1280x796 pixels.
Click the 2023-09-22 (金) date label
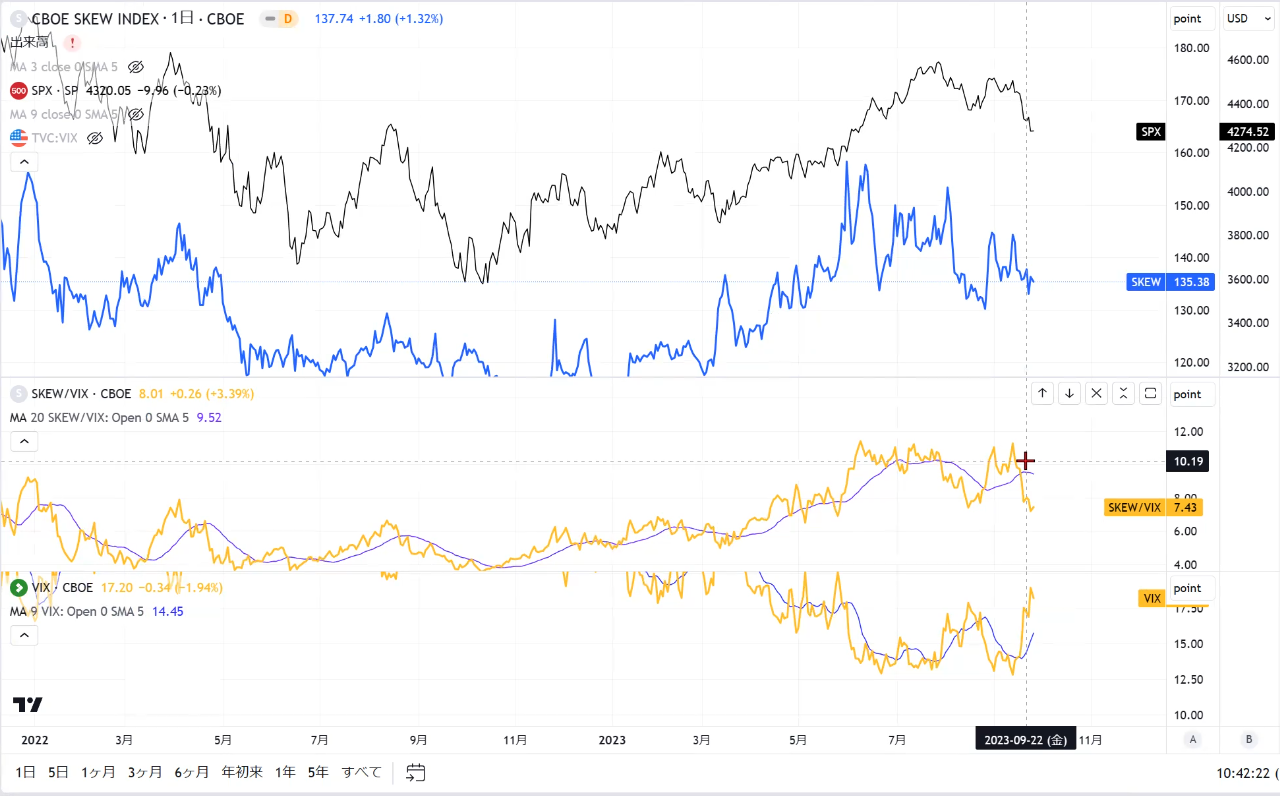(x=1025, y=740)
